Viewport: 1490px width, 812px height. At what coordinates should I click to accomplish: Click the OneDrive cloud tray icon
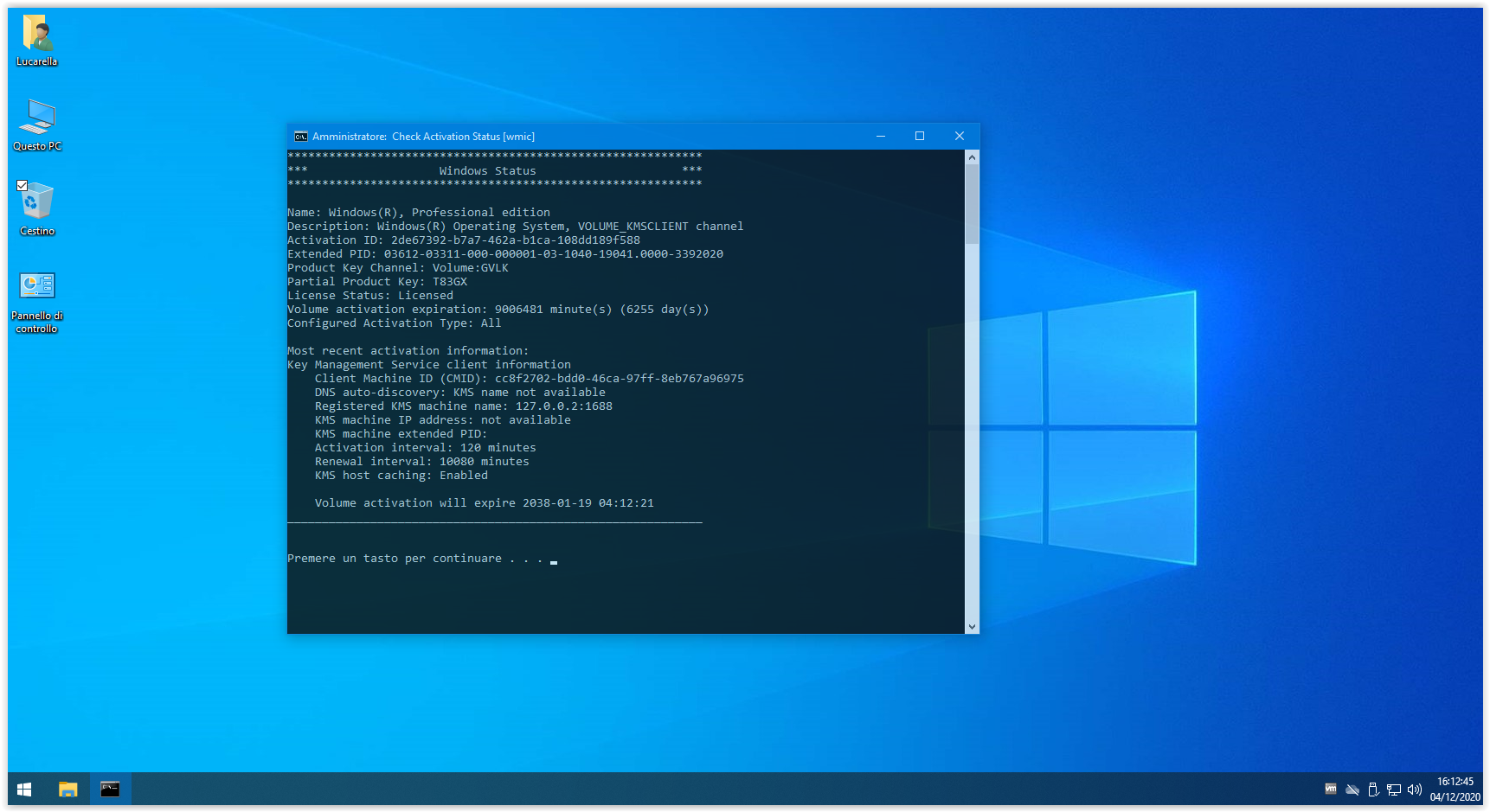point(1352,790)
